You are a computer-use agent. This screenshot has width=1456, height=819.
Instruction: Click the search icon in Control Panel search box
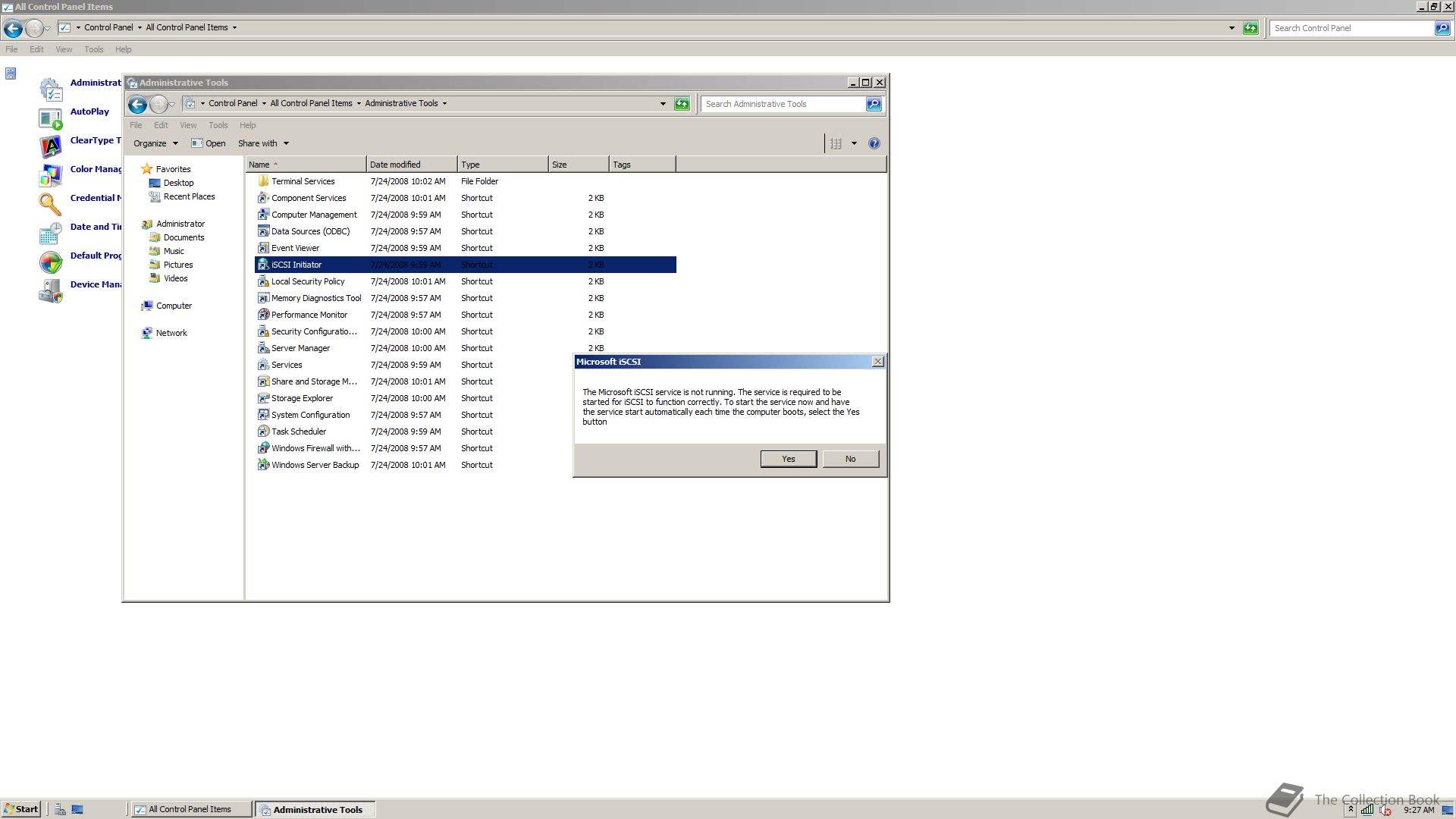click(x=1442, y=28)
